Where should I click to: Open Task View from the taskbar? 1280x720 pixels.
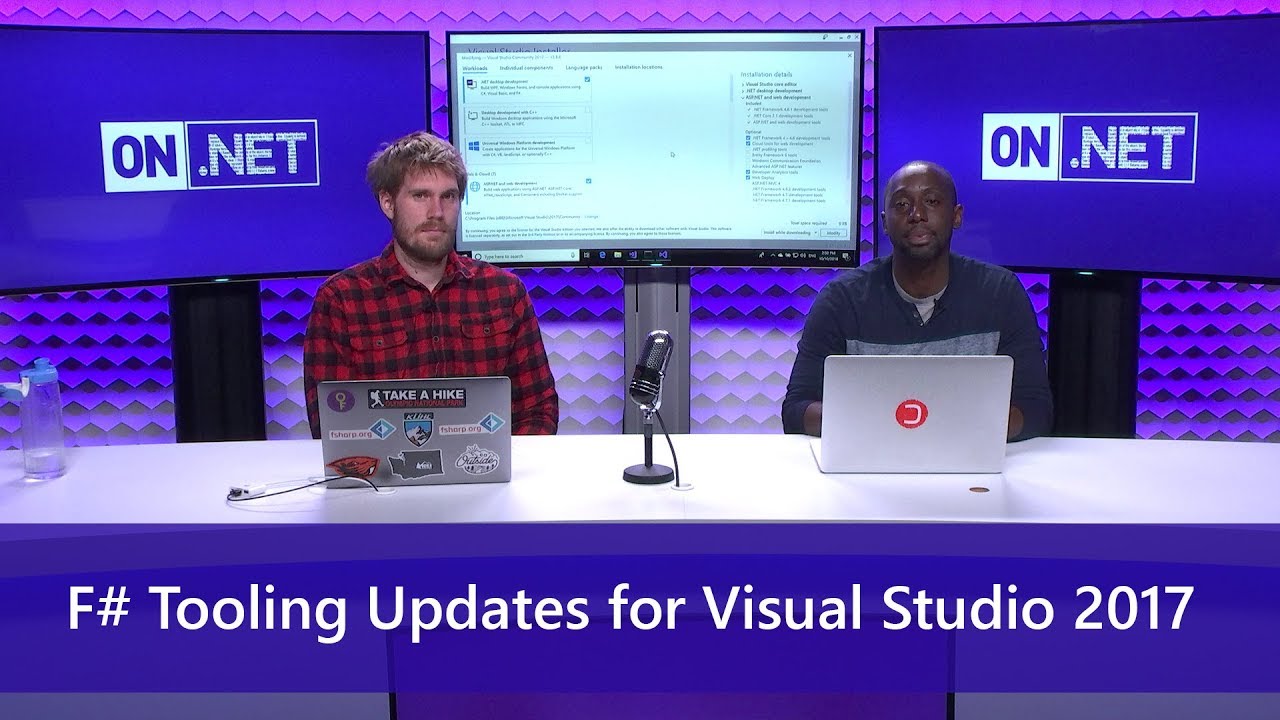pyautogui.click(x=587, y=256)
